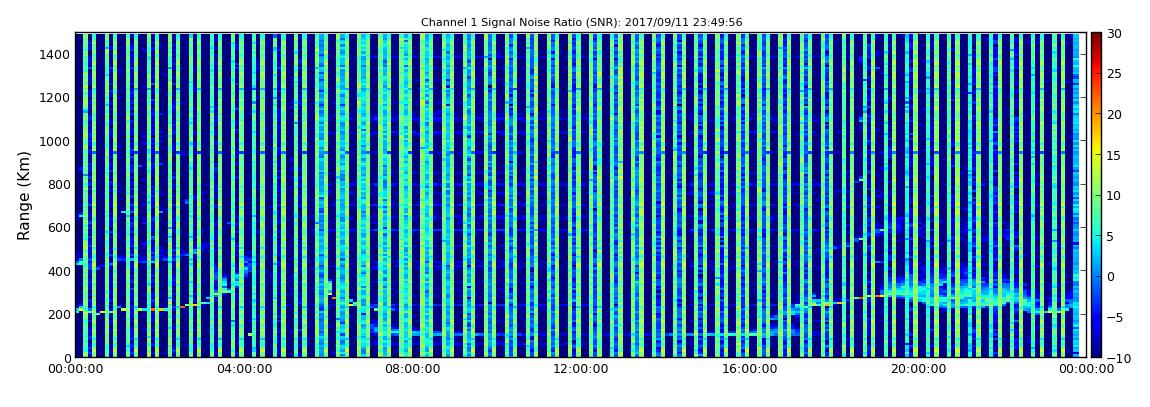Click the colorbar value 10
The image size is (1150, 407).
click(1115, 195)
